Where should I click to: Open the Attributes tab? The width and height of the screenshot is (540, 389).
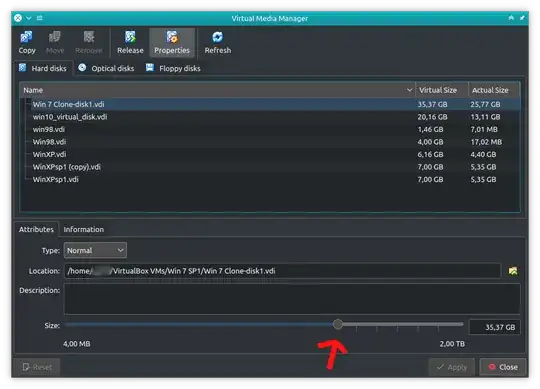tap(36, 229)
